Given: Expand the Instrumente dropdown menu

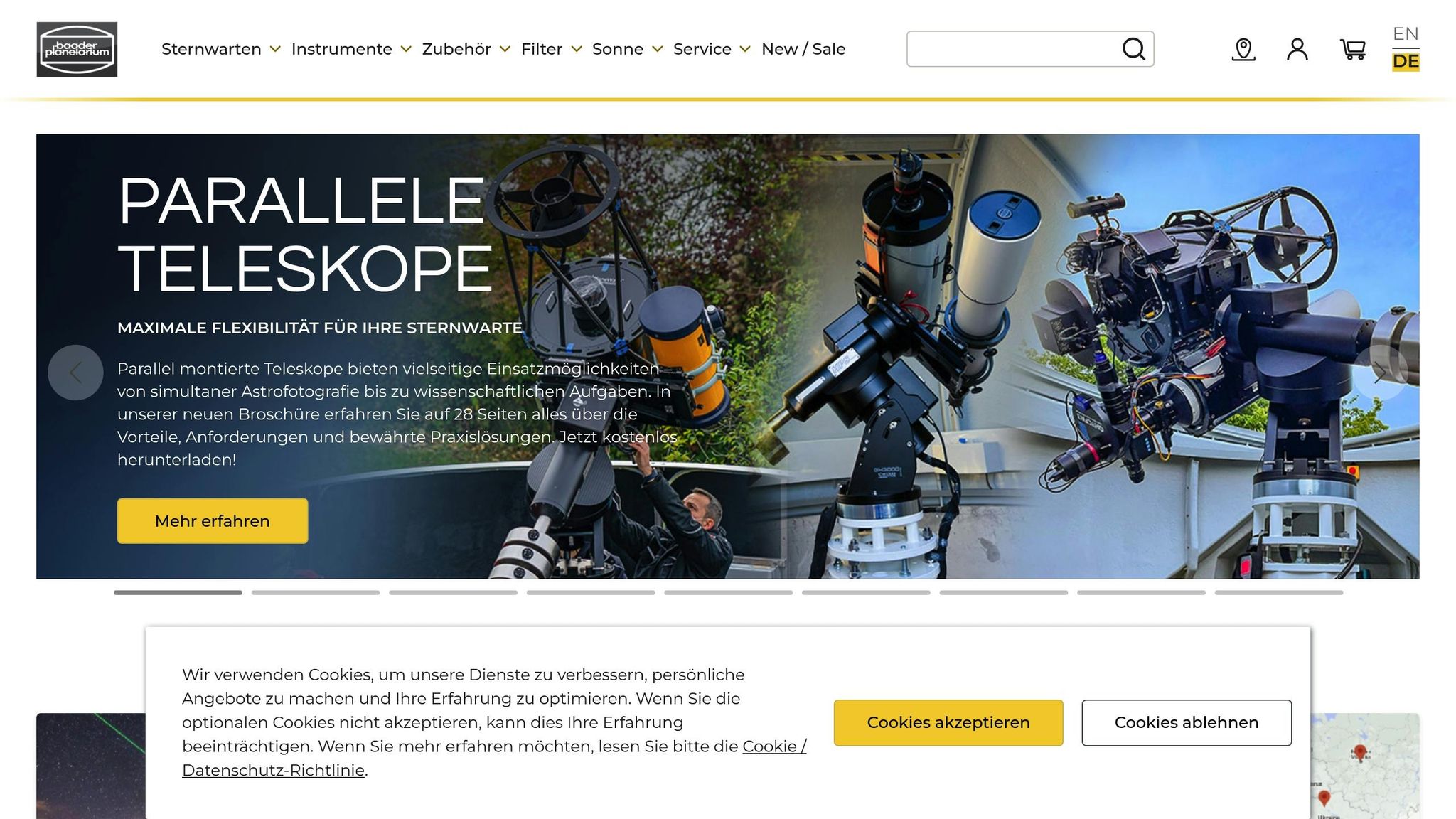Looking at the screenshot, I should point(351,49).
